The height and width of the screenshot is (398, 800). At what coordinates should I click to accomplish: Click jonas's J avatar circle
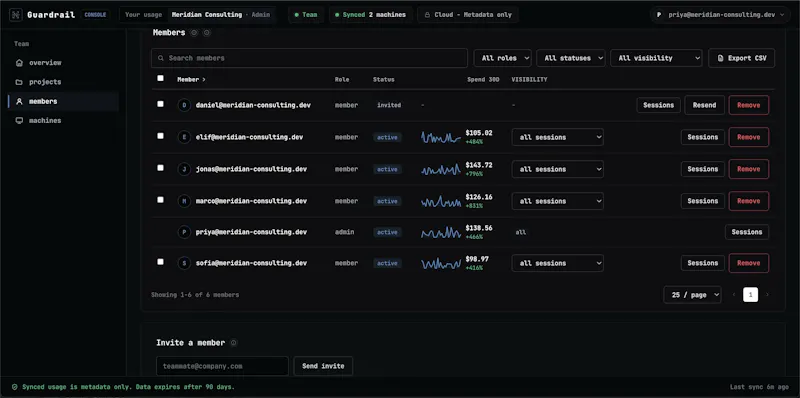pos(184,169)
